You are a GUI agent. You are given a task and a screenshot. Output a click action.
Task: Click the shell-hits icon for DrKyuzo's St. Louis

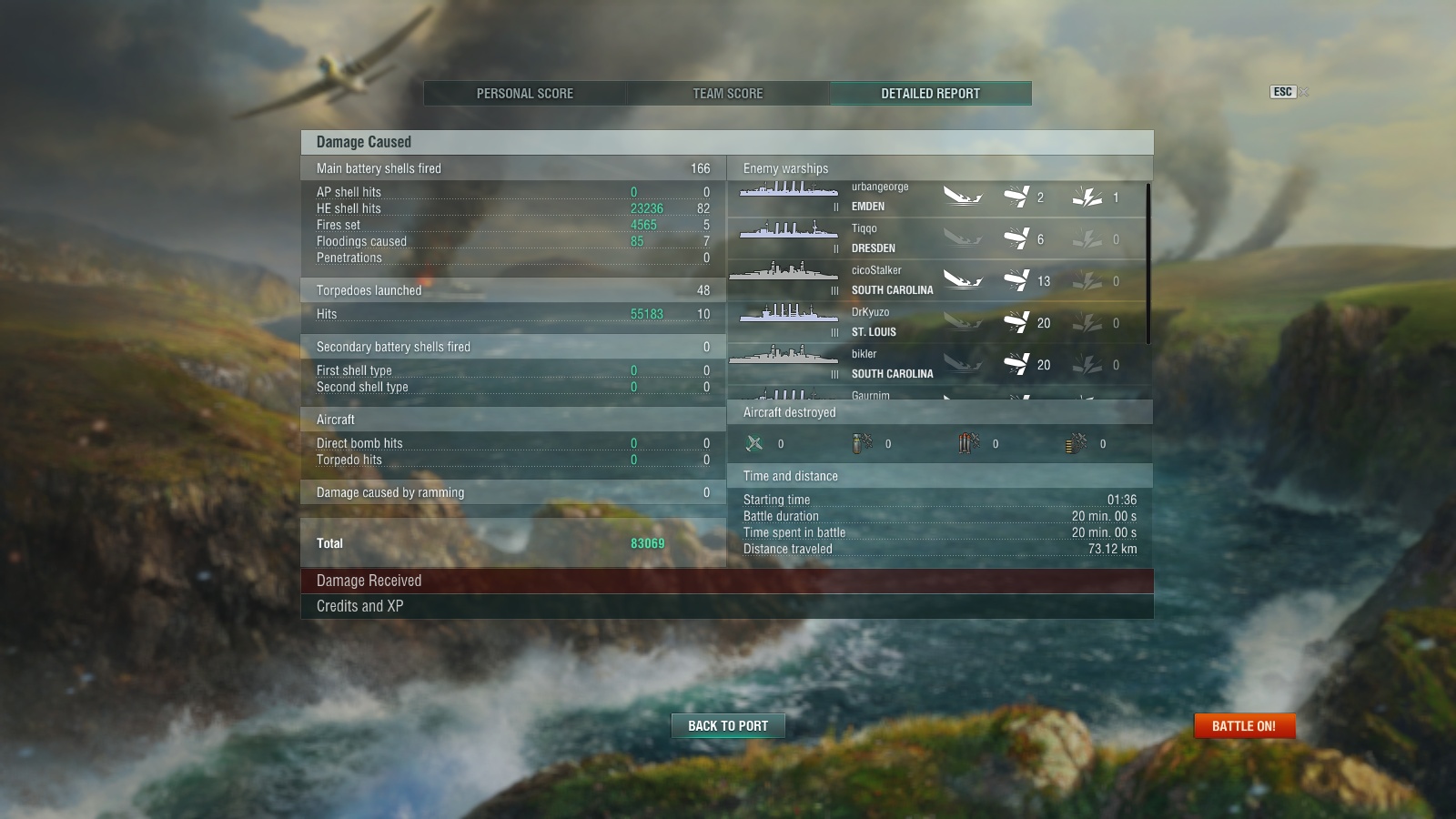tap(1016, 322)
